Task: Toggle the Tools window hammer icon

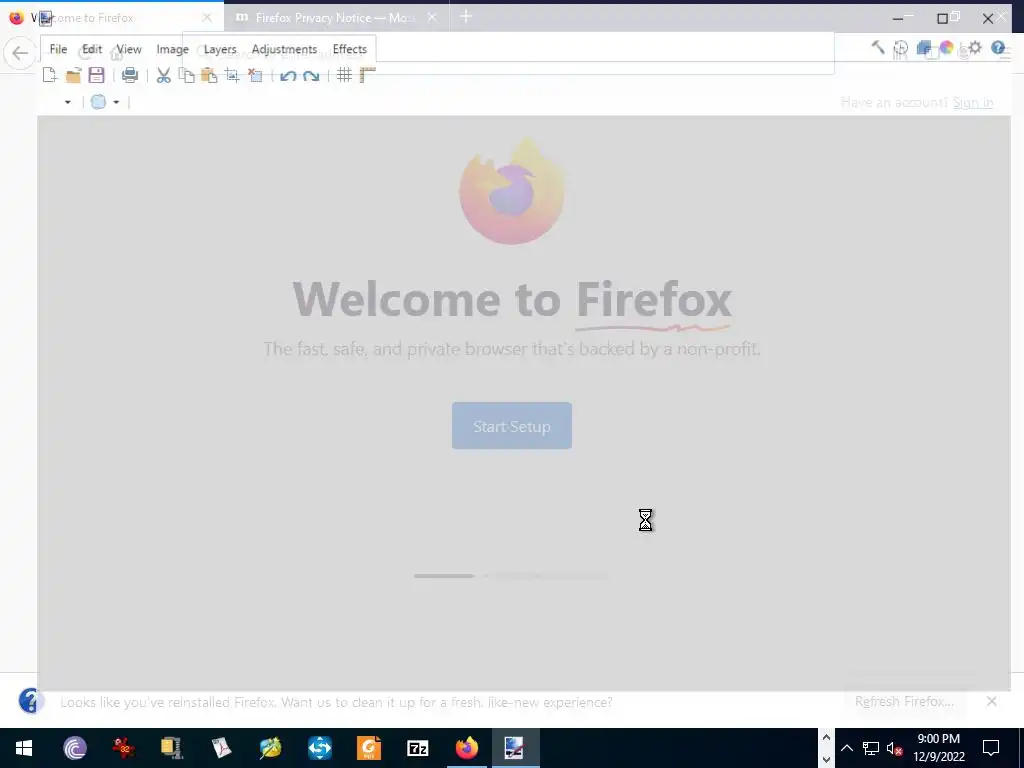Action: point(878,47)
